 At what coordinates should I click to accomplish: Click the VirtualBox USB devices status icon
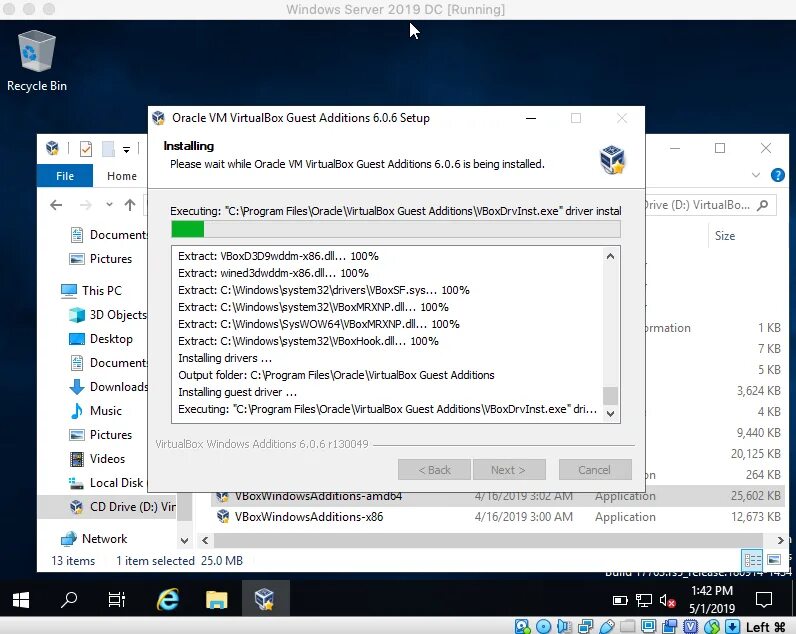[x=606, y=627]
